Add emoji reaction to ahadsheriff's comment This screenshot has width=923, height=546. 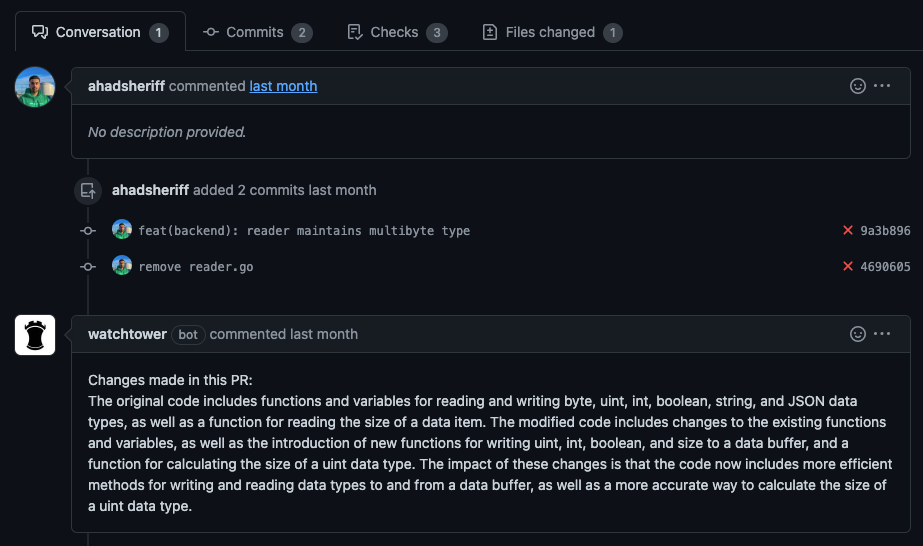click(x=858, y=86)
